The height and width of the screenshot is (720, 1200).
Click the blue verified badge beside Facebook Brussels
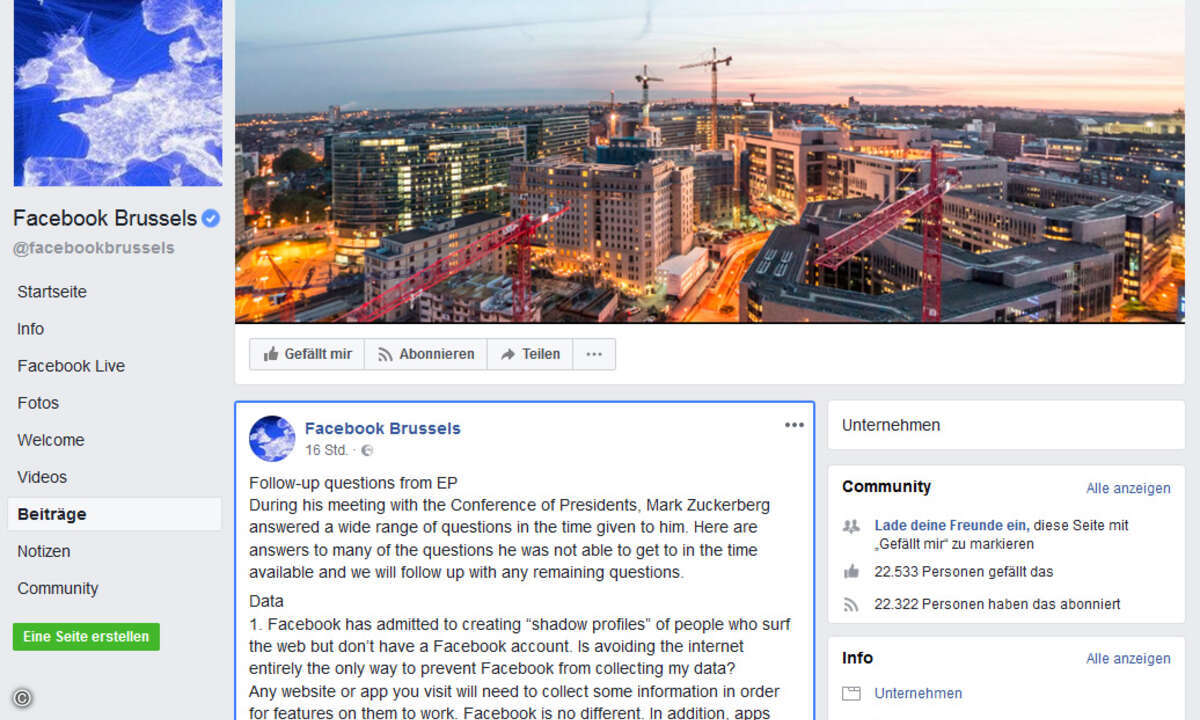pyautogui.click(x=210, y=218)
